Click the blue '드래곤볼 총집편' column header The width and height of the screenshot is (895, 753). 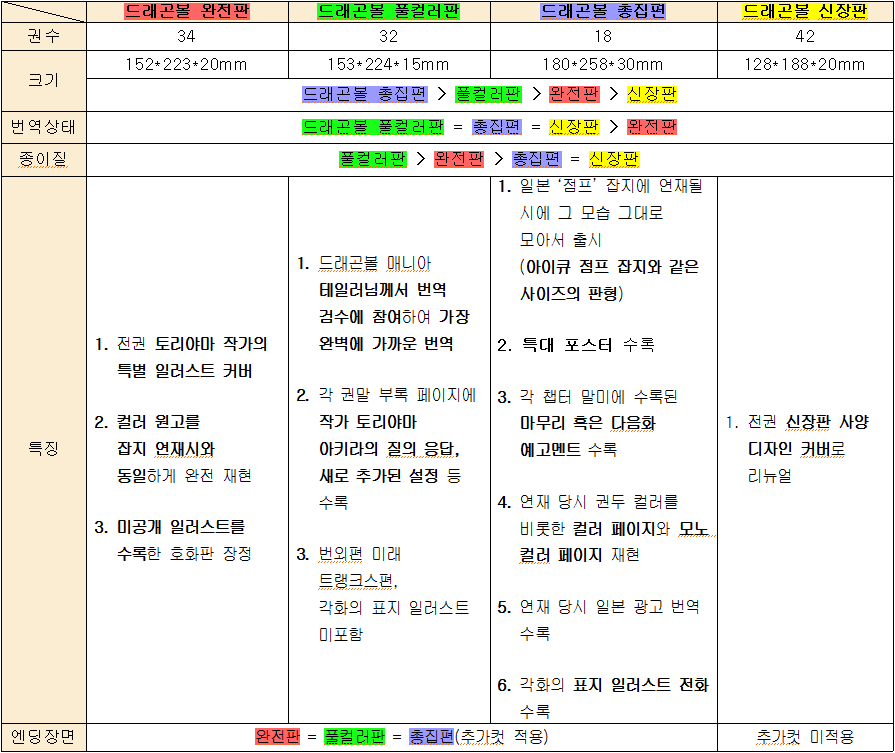tap(603, 11)
